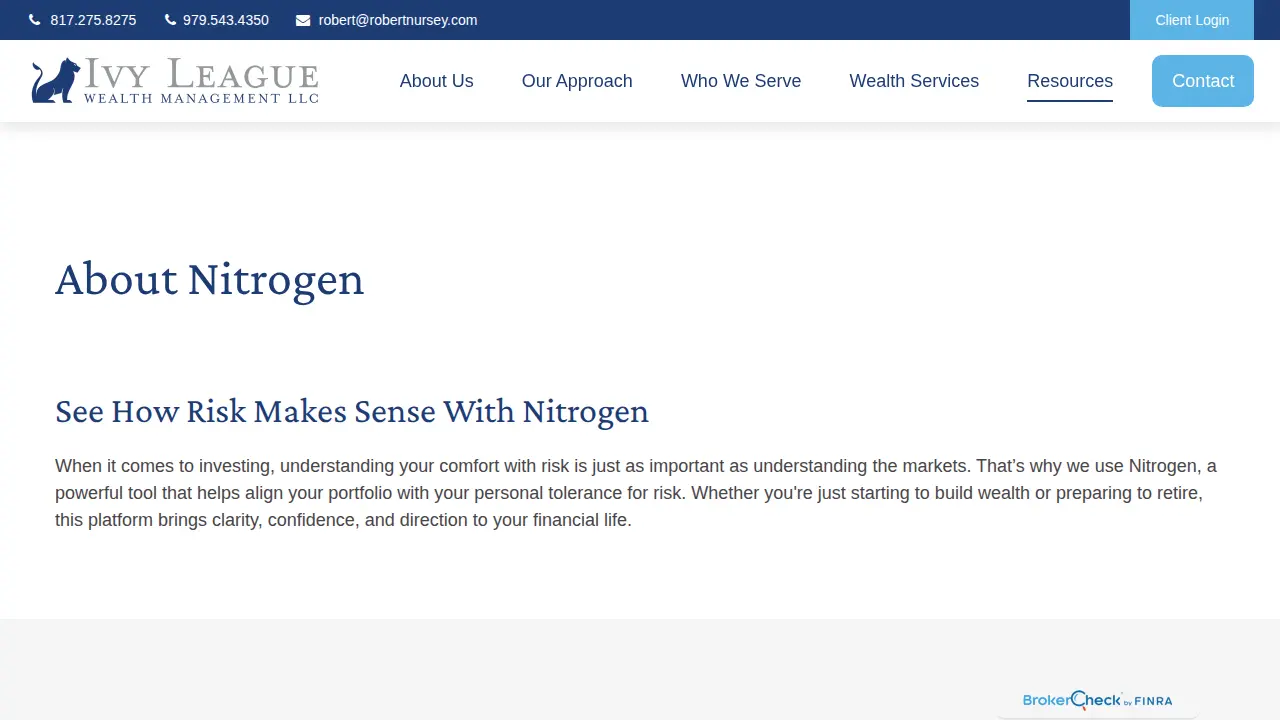This screenshot has height=720, width=1280.
Task: Click the See How Risk Makes Sense heading
Action: (352, 411)
